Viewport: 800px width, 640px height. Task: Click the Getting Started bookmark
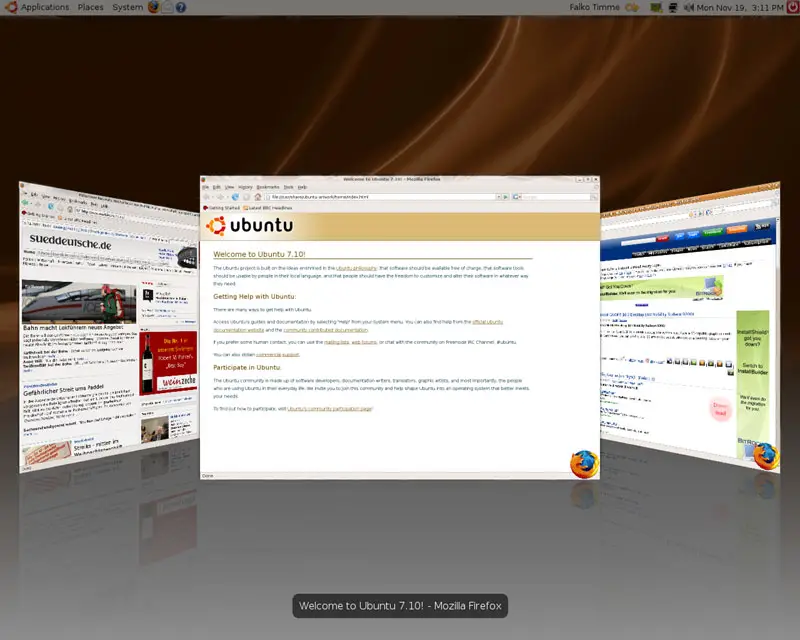[x=221, y=208]
